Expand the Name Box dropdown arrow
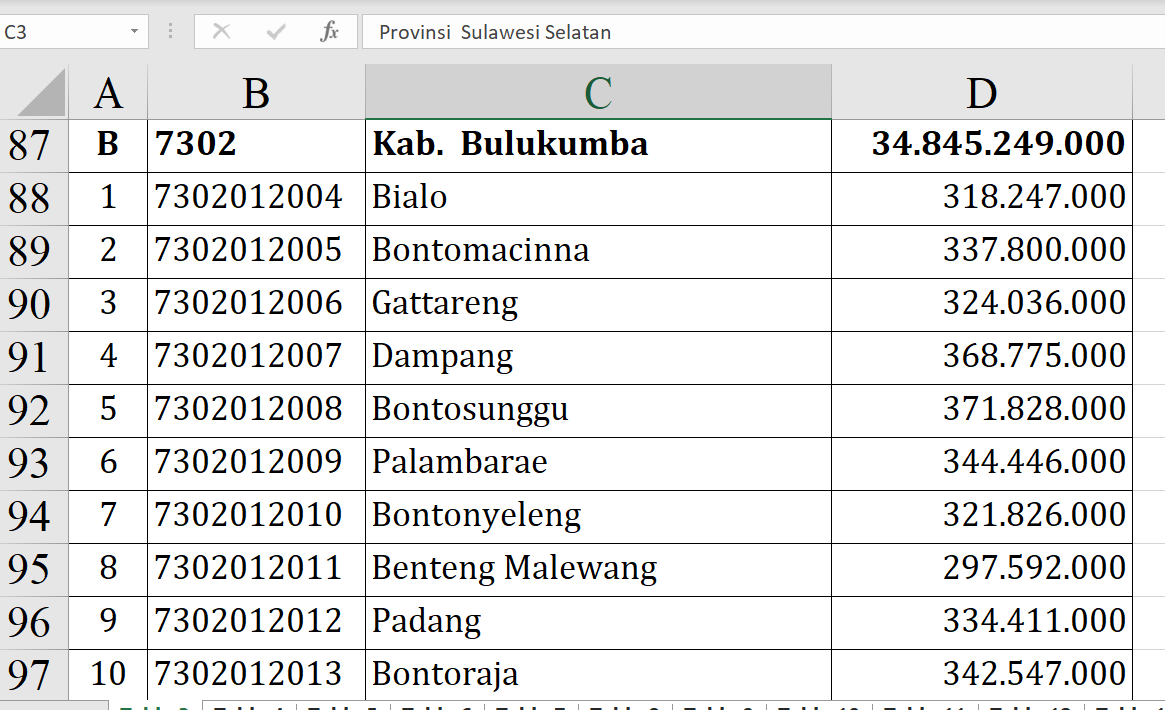This screenshot has width=1165, height=710. point(134,32)
